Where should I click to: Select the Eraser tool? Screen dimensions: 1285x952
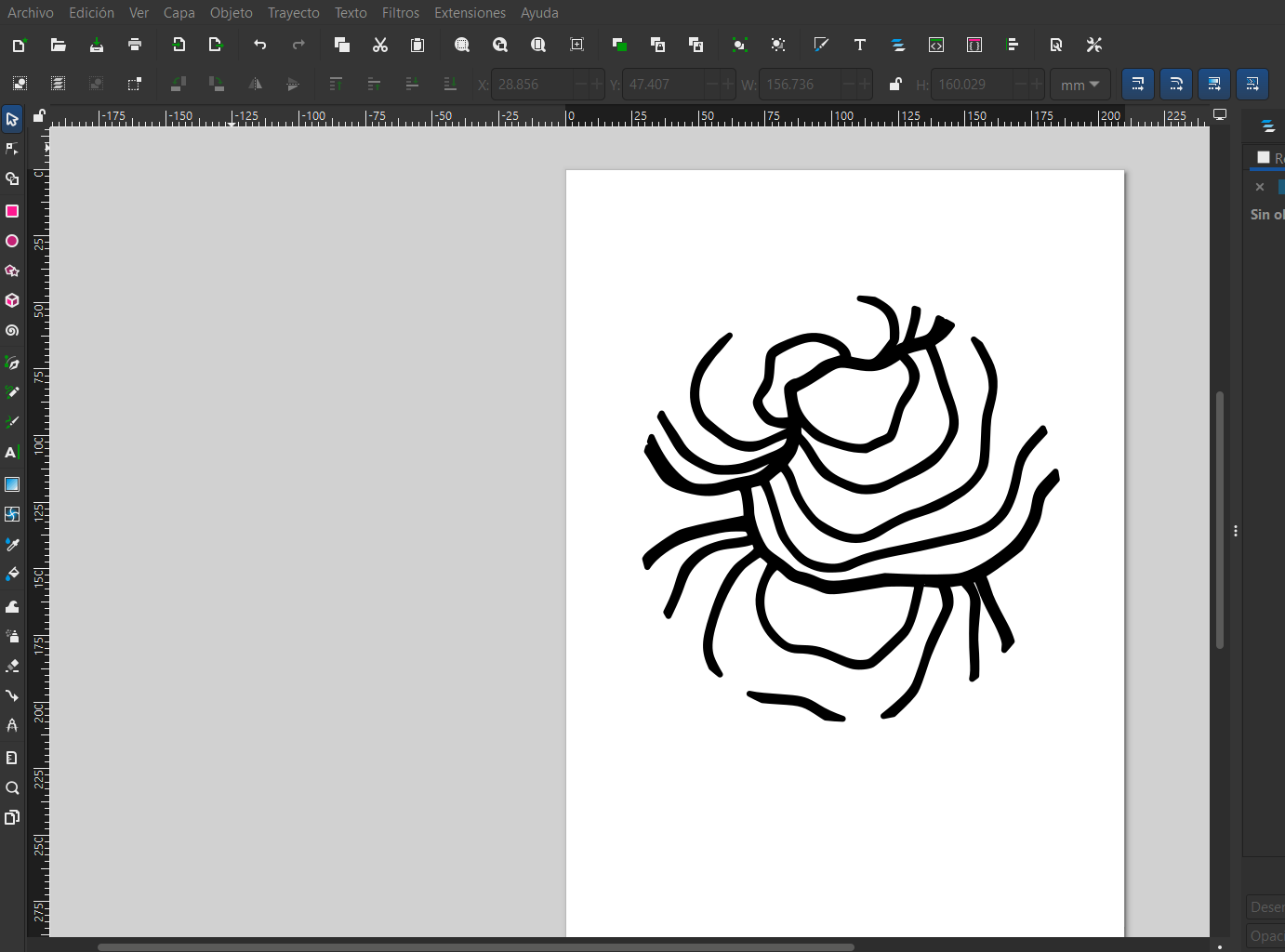point(12,666)
